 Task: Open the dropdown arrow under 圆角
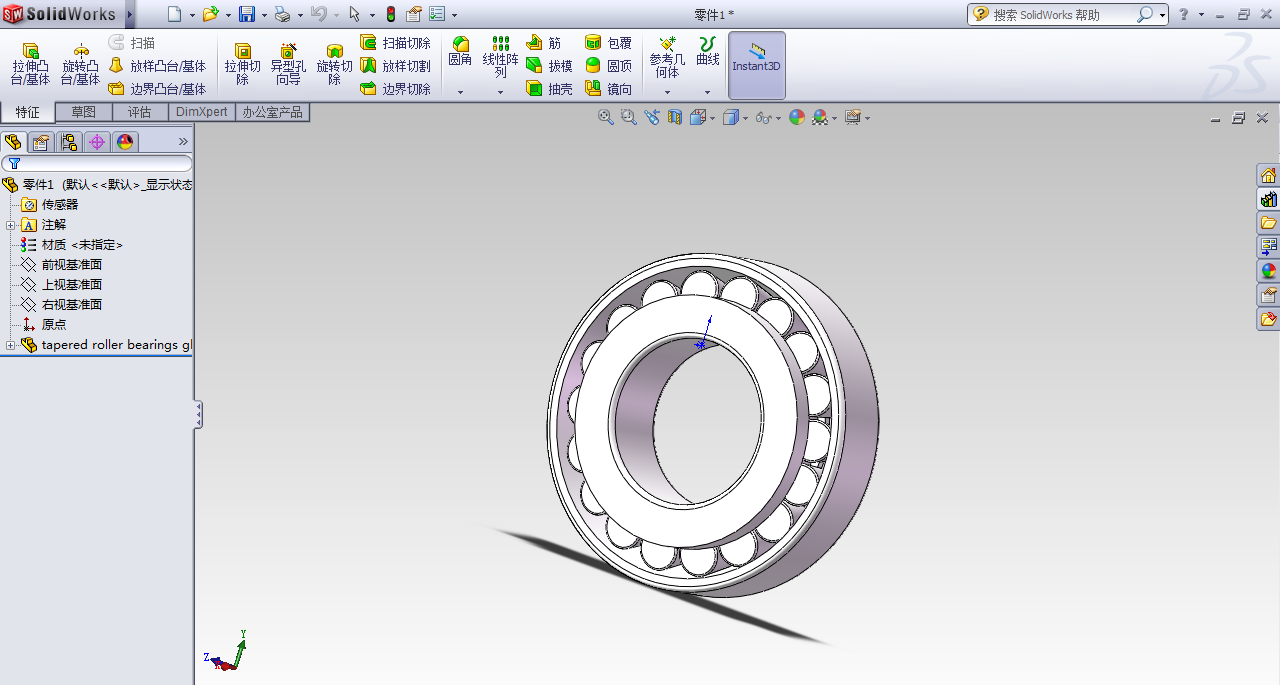460,92
